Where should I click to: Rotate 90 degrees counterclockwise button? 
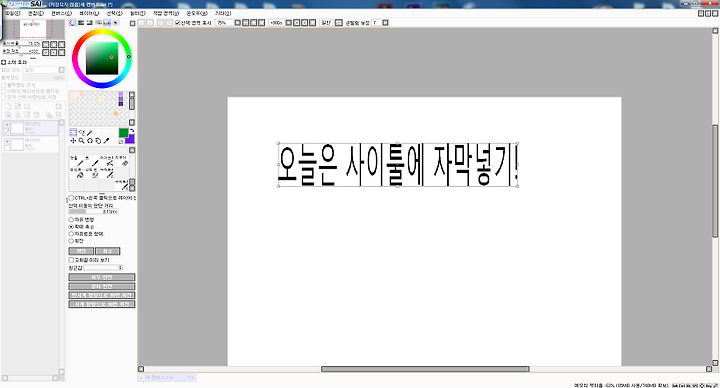(102, 295)
